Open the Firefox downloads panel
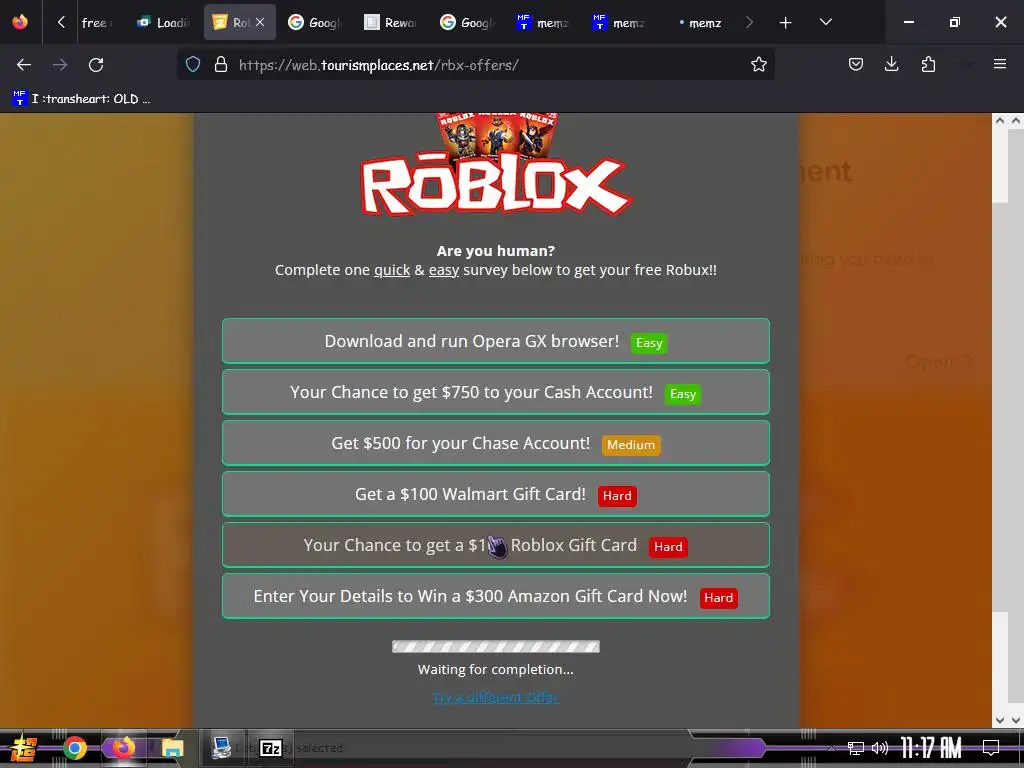This screenshot has height=768, width=1024. click(x=891, y=64)
